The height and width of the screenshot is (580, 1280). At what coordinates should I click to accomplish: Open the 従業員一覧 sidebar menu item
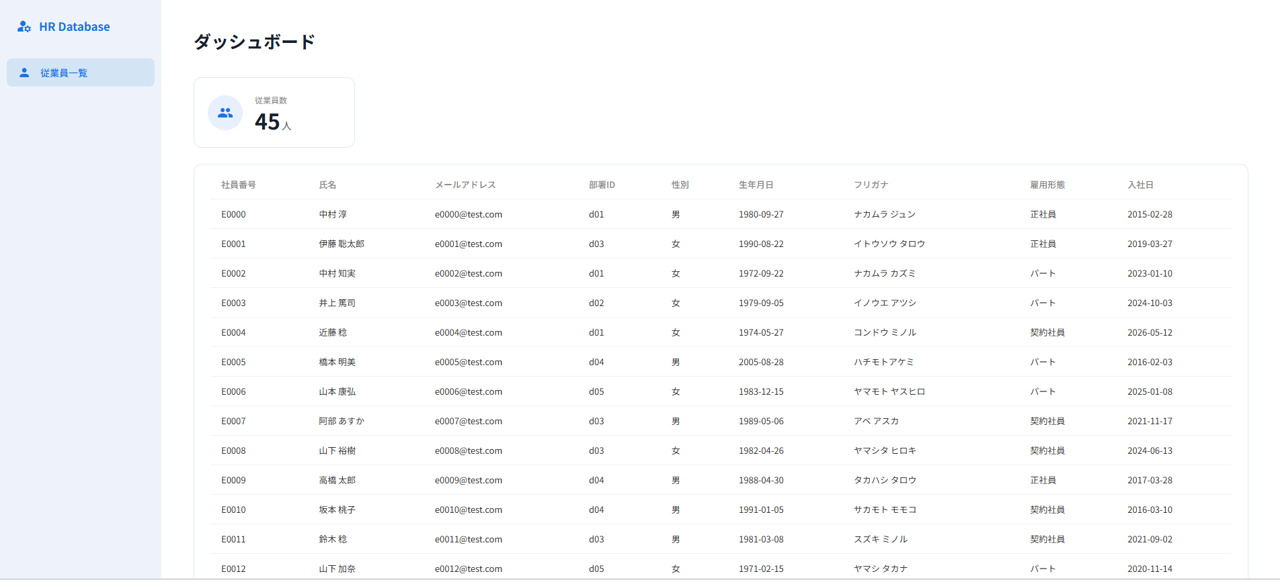(x=80, y=73)
